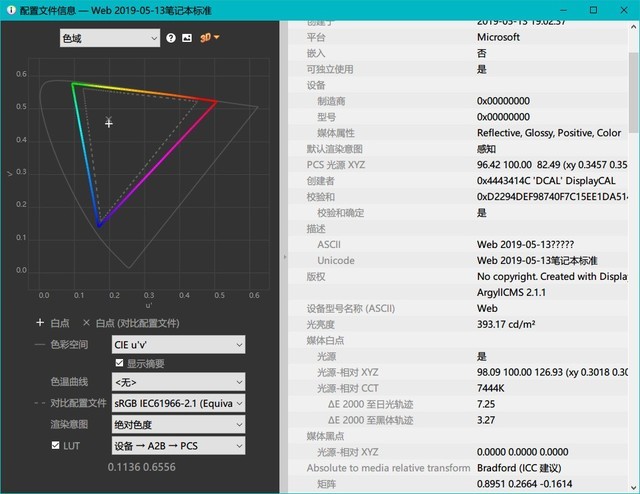The height and width of the screenshot is (494, 640).
Task: Click the plus marker beside 白点 legend
Action: click(39, 323)
